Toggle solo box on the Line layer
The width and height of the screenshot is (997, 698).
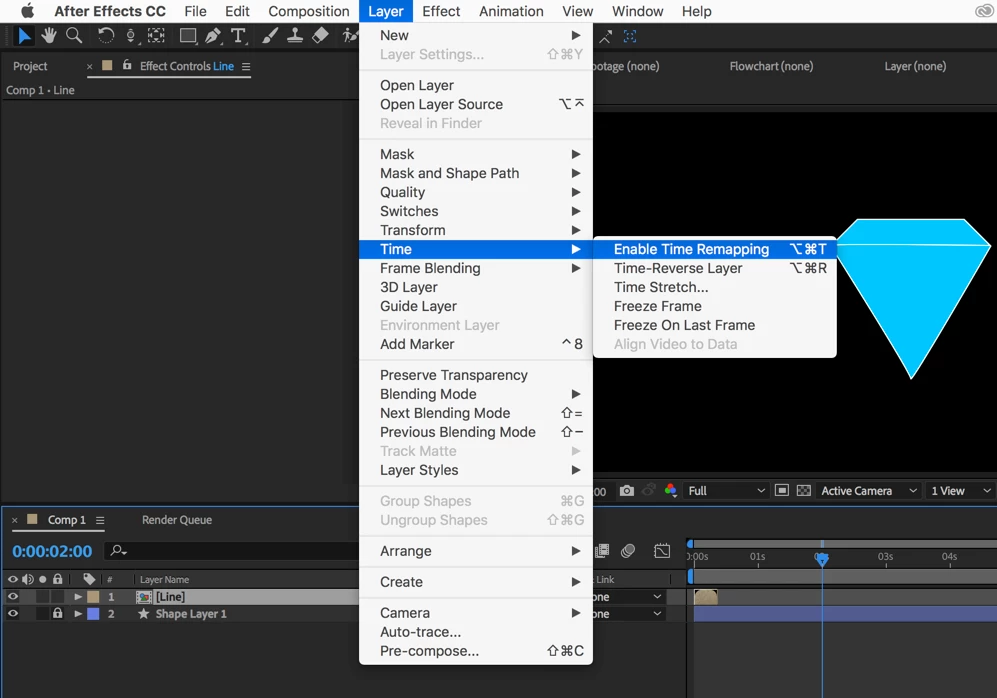point(43,596)
